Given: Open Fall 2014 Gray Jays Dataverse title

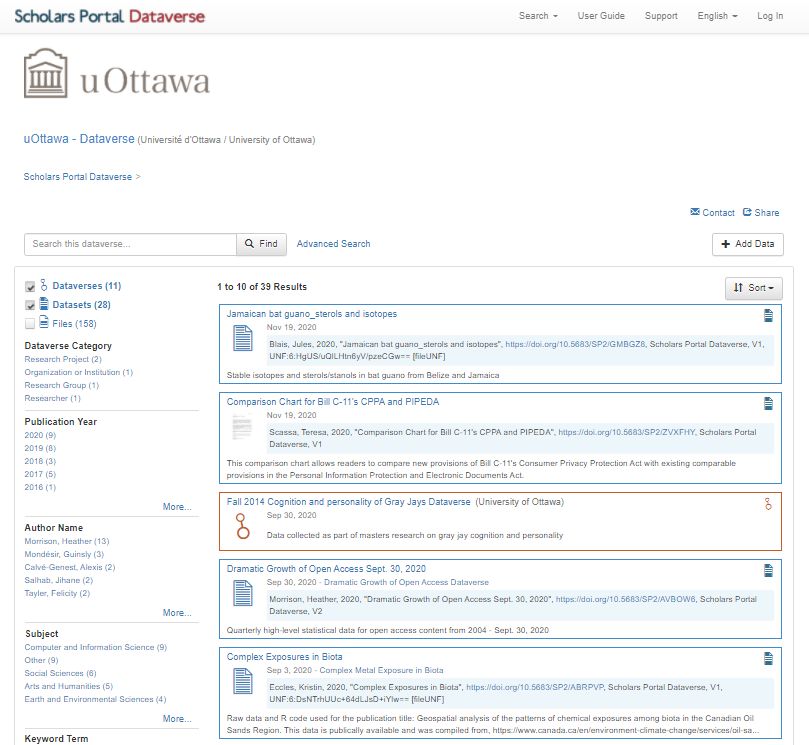Looking at the screenshot, I should [348, 501].
